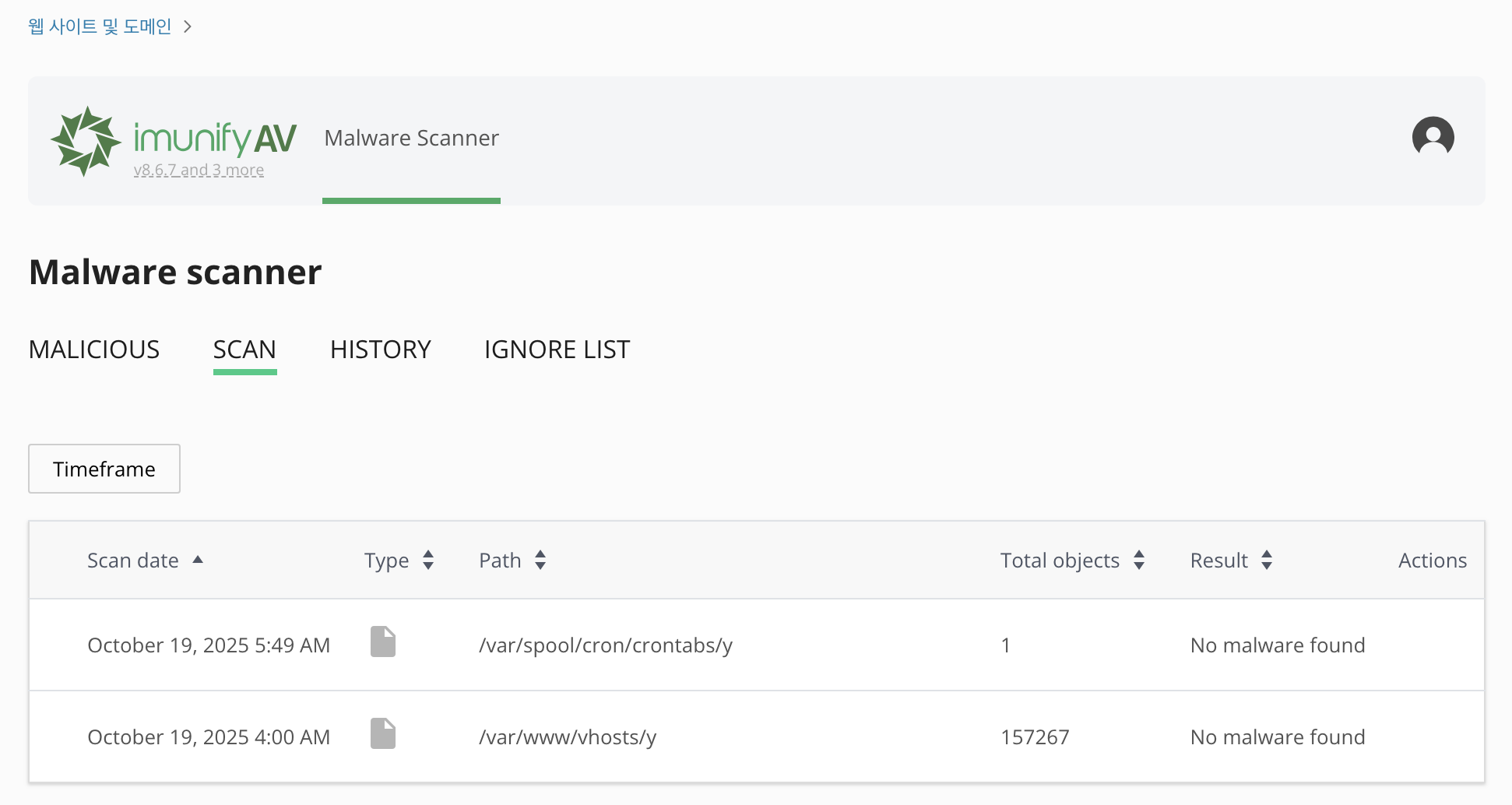The image size is (1512, 805).
Task: Expand the breadcrumb chevron arrow
Action: click(188, 27)
